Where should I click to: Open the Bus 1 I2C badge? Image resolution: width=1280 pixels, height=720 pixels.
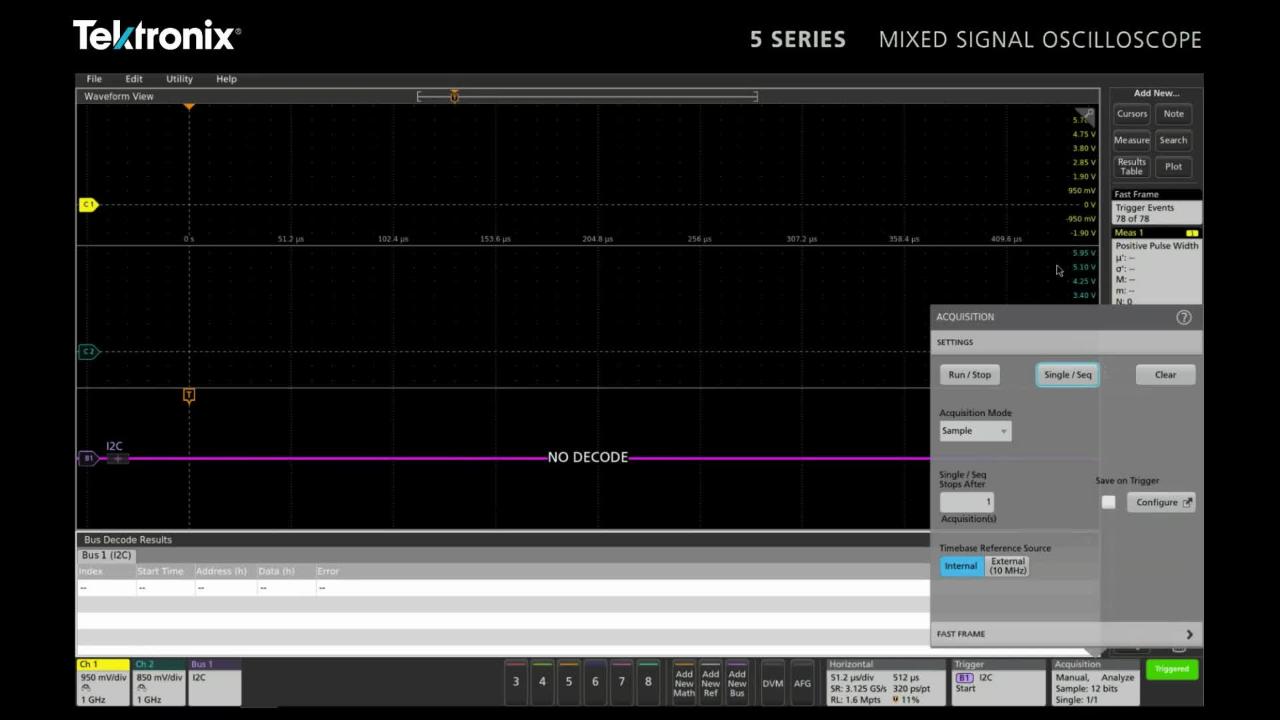click(x=213, y=681)
